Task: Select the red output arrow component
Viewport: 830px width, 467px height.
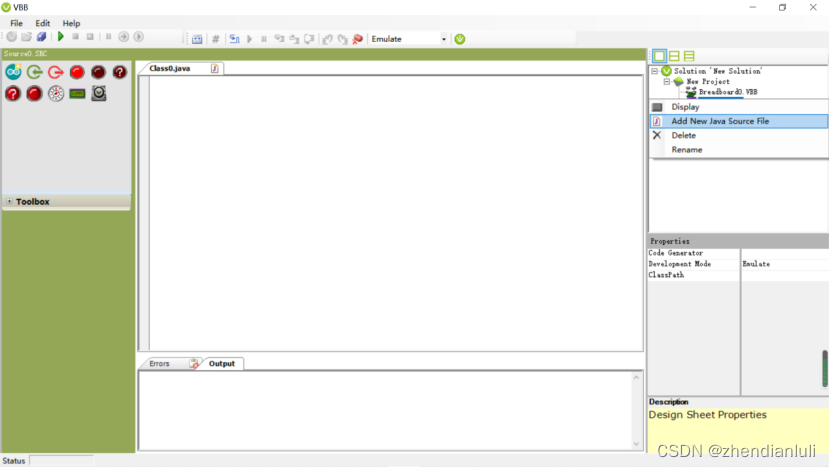Action: 56,72
